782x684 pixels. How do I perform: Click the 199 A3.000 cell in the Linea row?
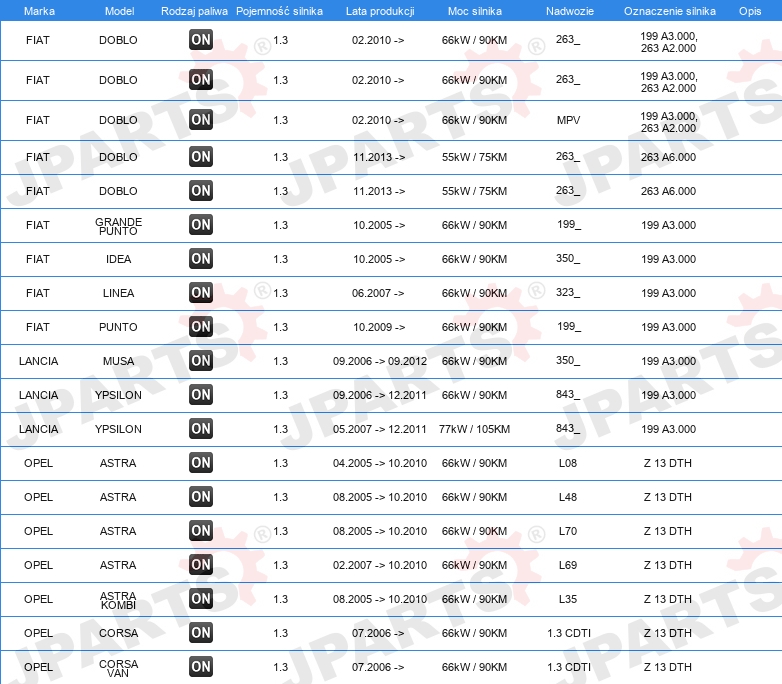coord(668,293)
